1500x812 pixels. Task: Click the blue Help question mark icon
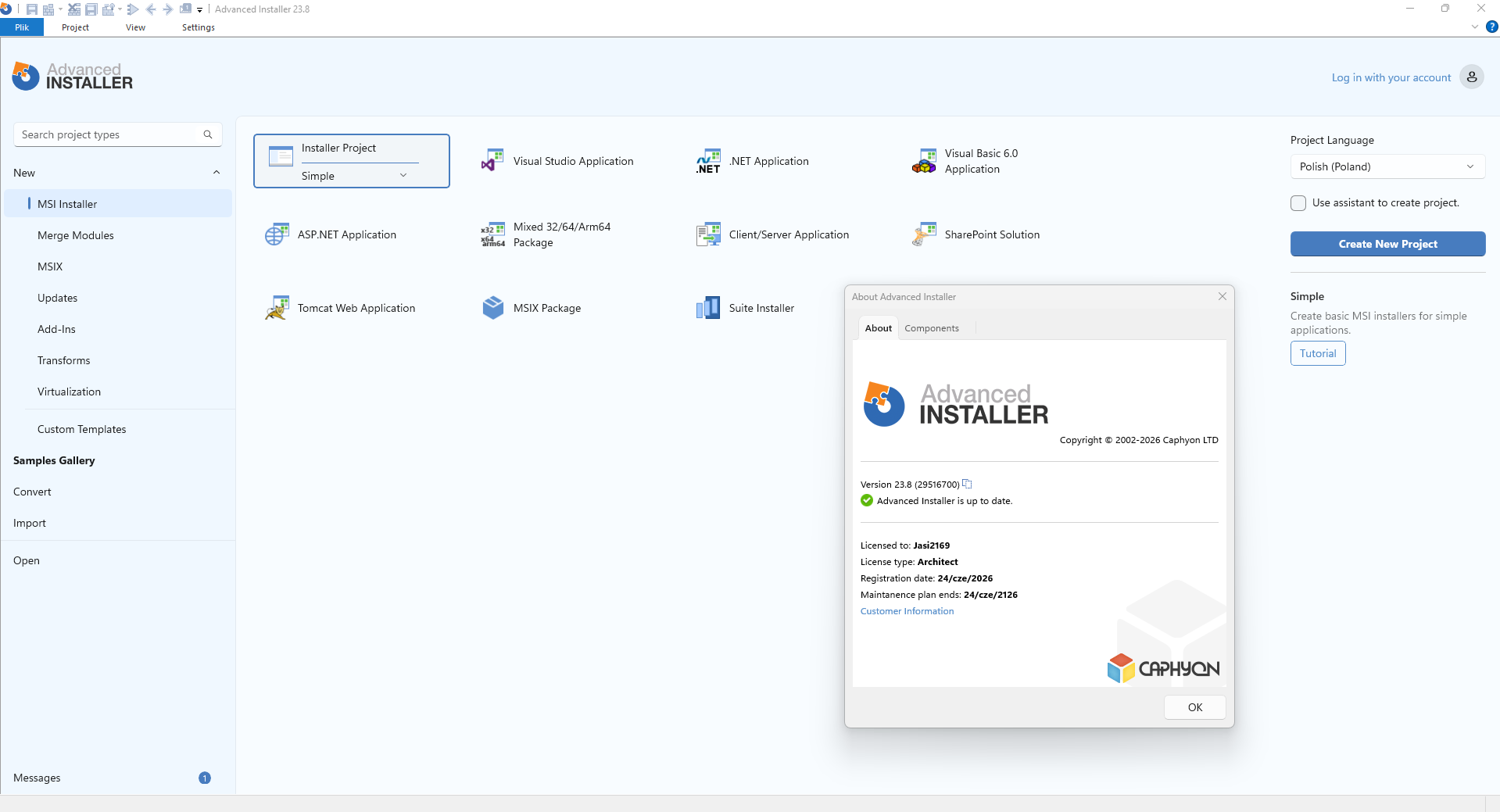click(1492, 27)
